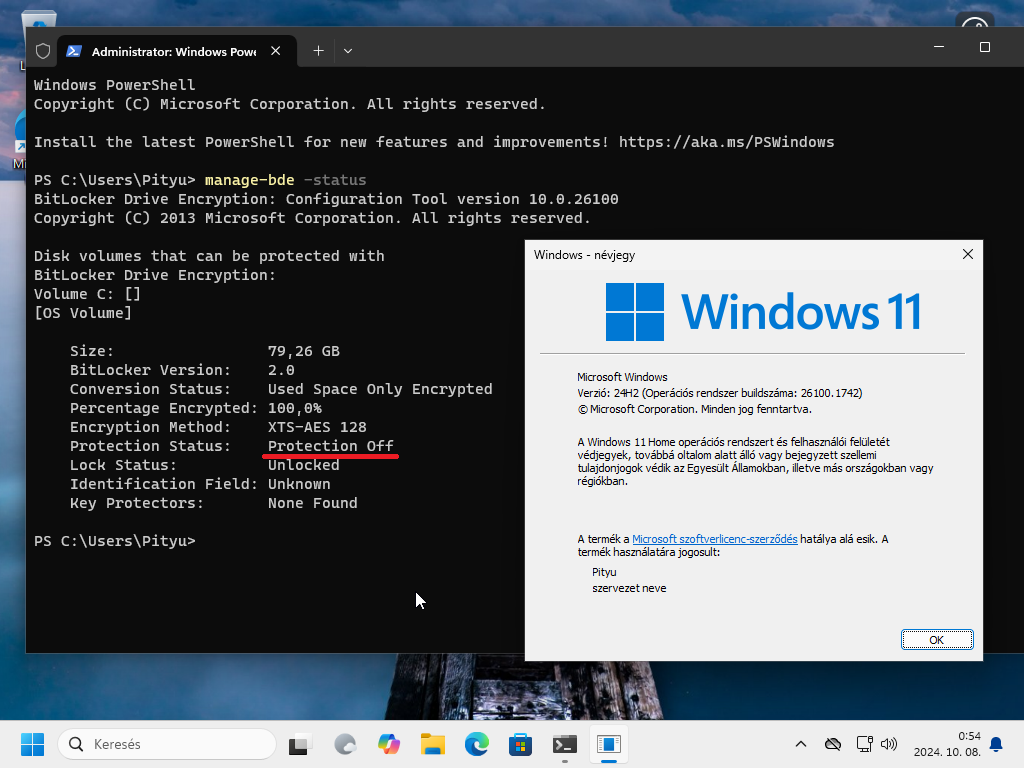Click 'None Found' key protectors value
Image resolution: width=1024 pixels, height=768 pixels.
pyautogui.click(x=313, y=504)
